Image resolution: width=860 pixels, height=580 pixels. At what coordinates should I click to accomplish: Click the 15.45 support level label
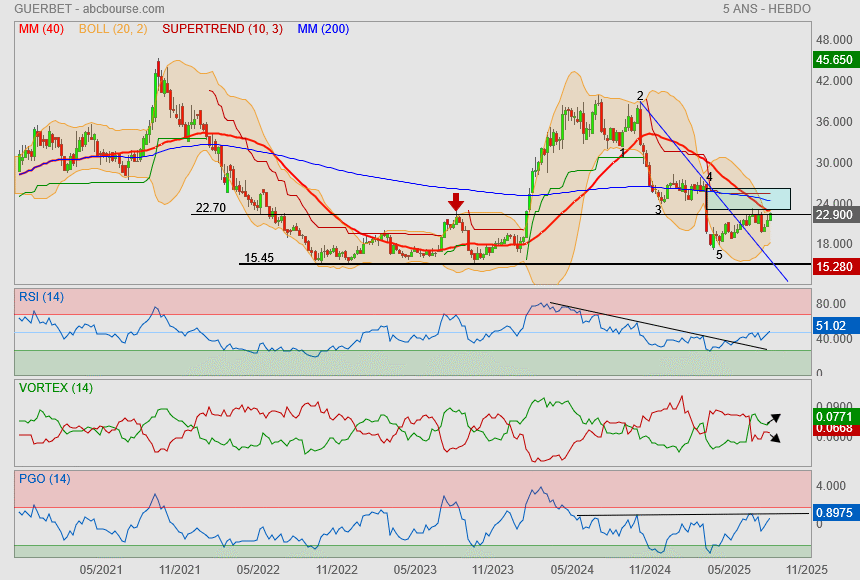click(x=258, y=258)
